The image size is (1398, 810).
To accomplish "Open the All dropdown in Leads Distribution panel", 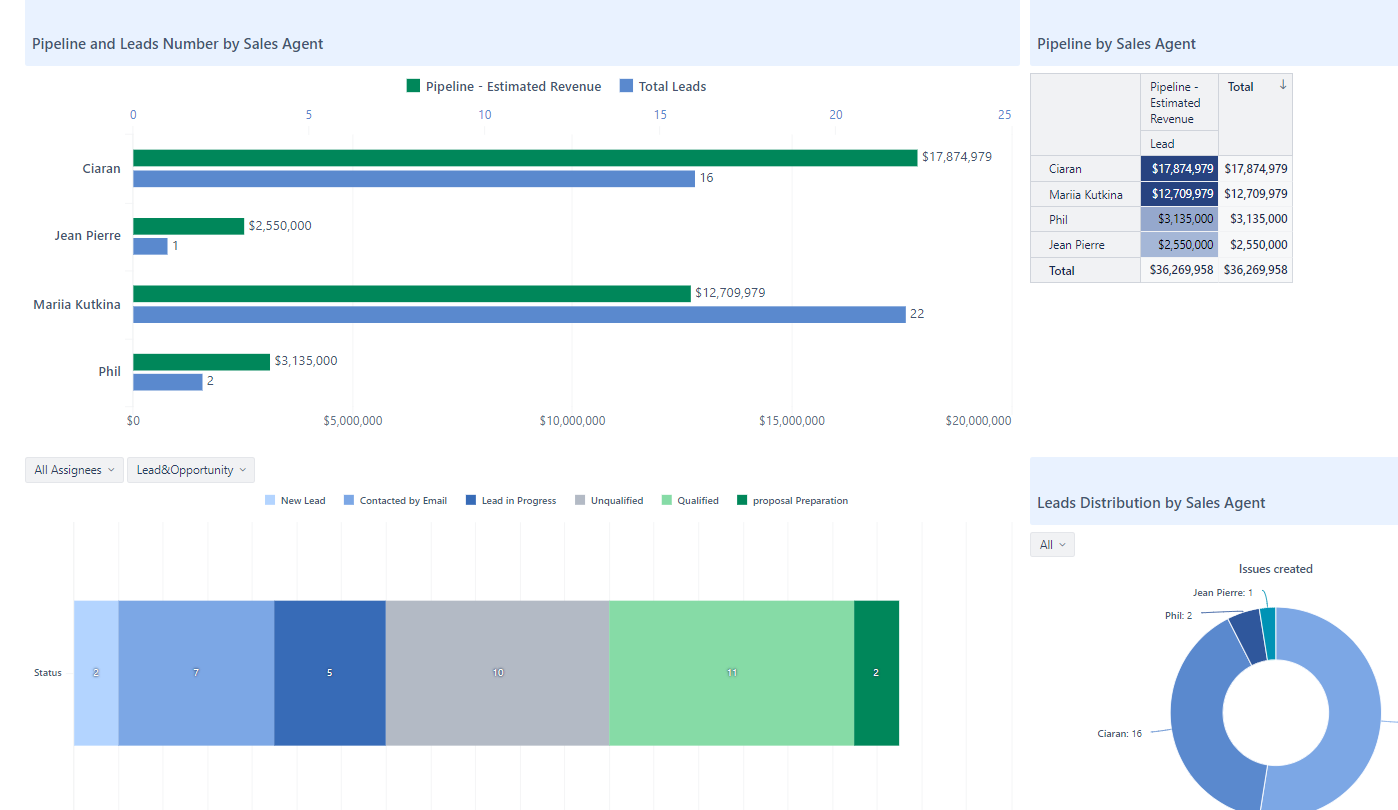I will [1051, 544].
